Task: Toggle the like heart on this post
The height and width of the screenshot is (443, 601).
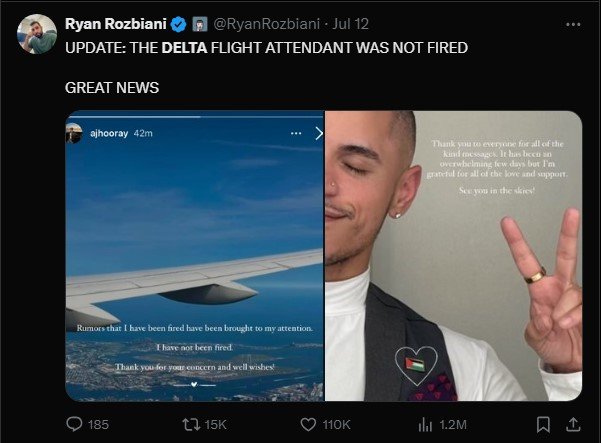Action: tap(309, 424)
